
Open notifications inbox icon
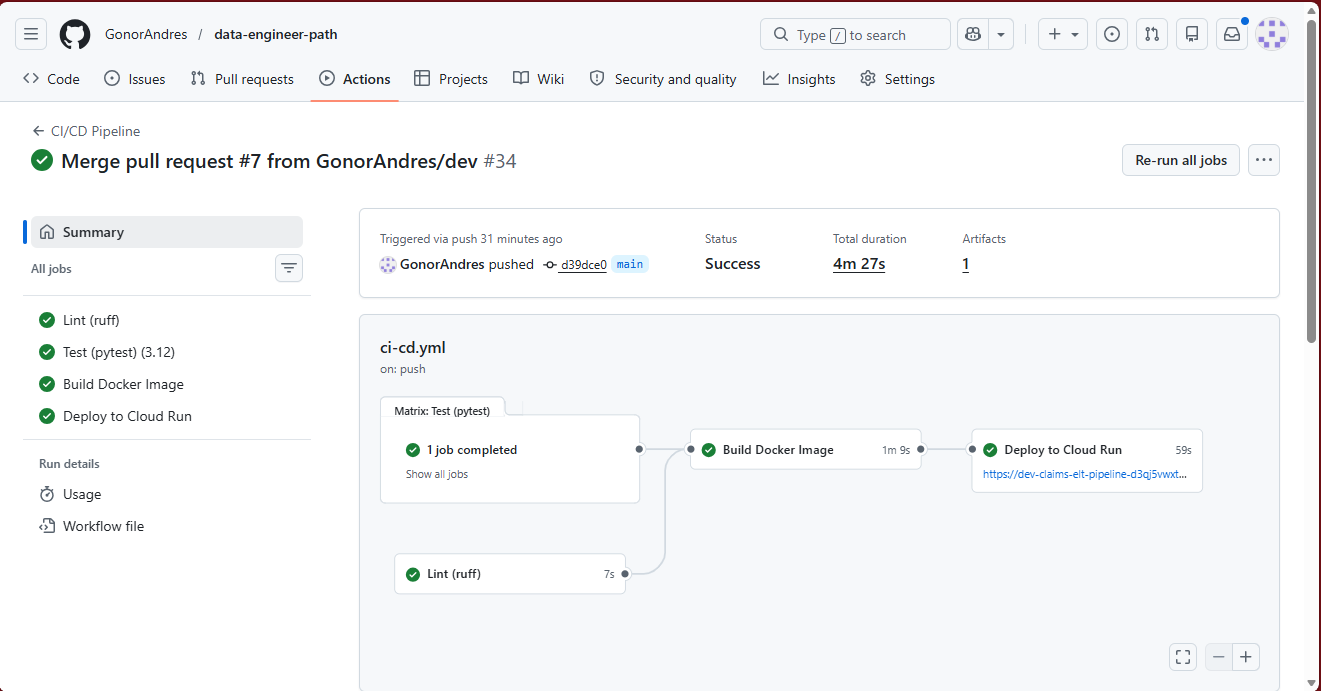click(x=1232, y=34)
